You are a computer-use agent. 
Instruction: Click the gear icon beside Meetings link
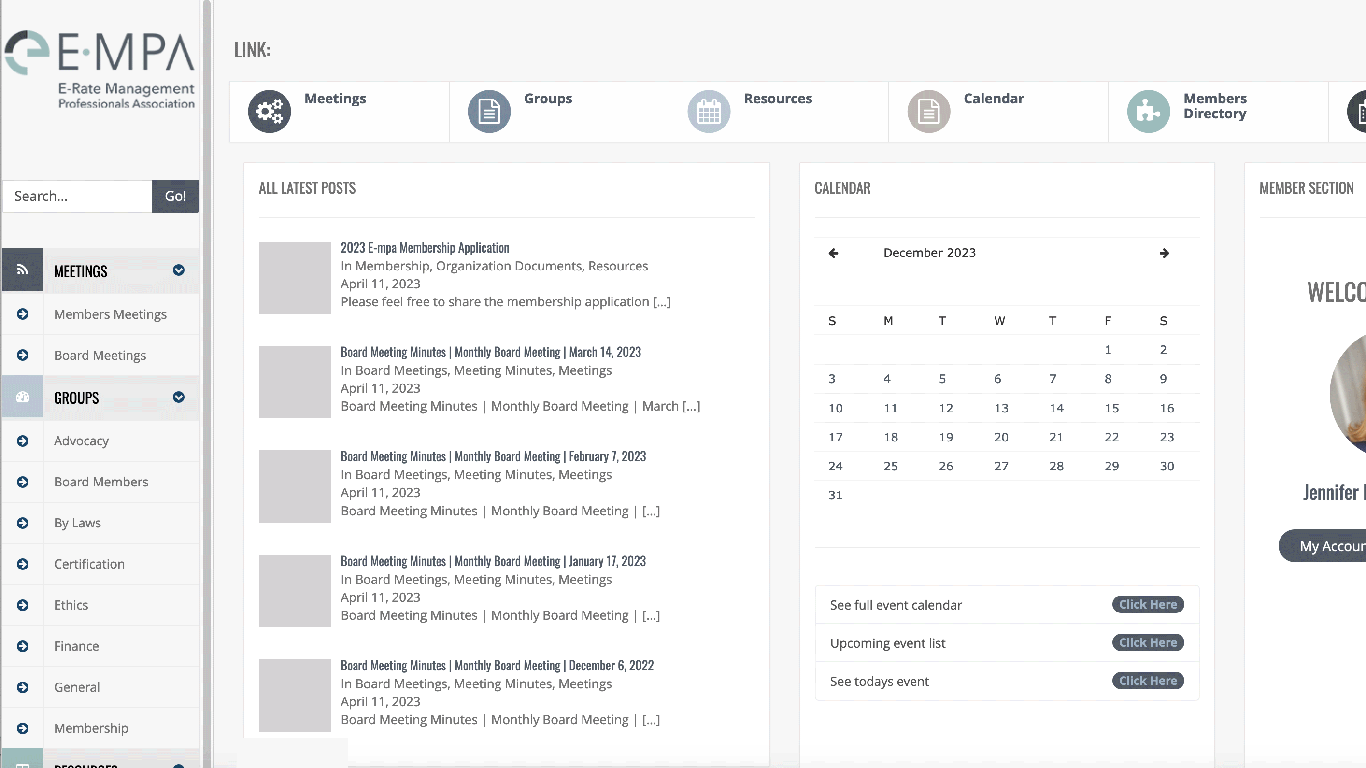[269, 112]
